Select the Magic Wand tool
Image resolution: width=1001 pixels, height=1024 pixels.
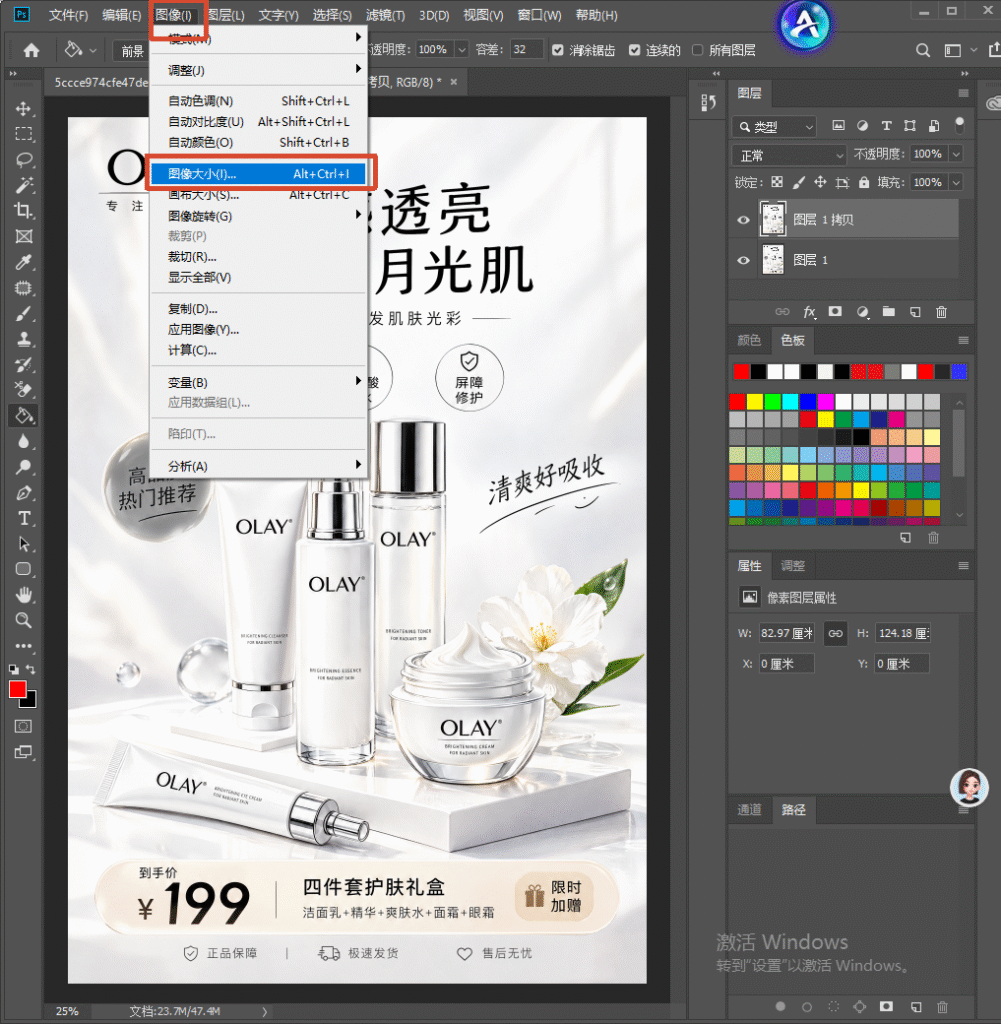[x=24, y=185]
